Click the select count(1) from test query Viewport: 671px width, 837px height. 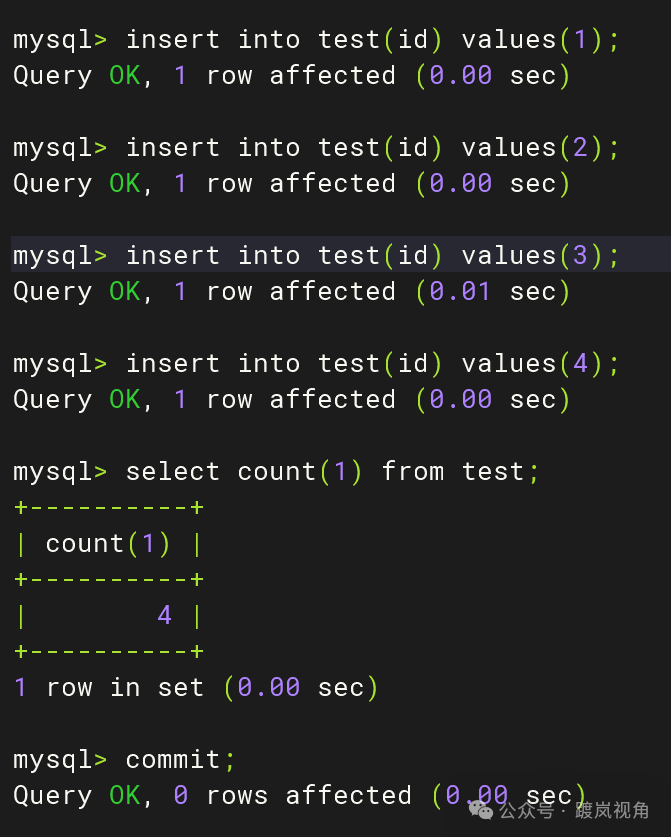pyautogui.click(x=276, y=472)
